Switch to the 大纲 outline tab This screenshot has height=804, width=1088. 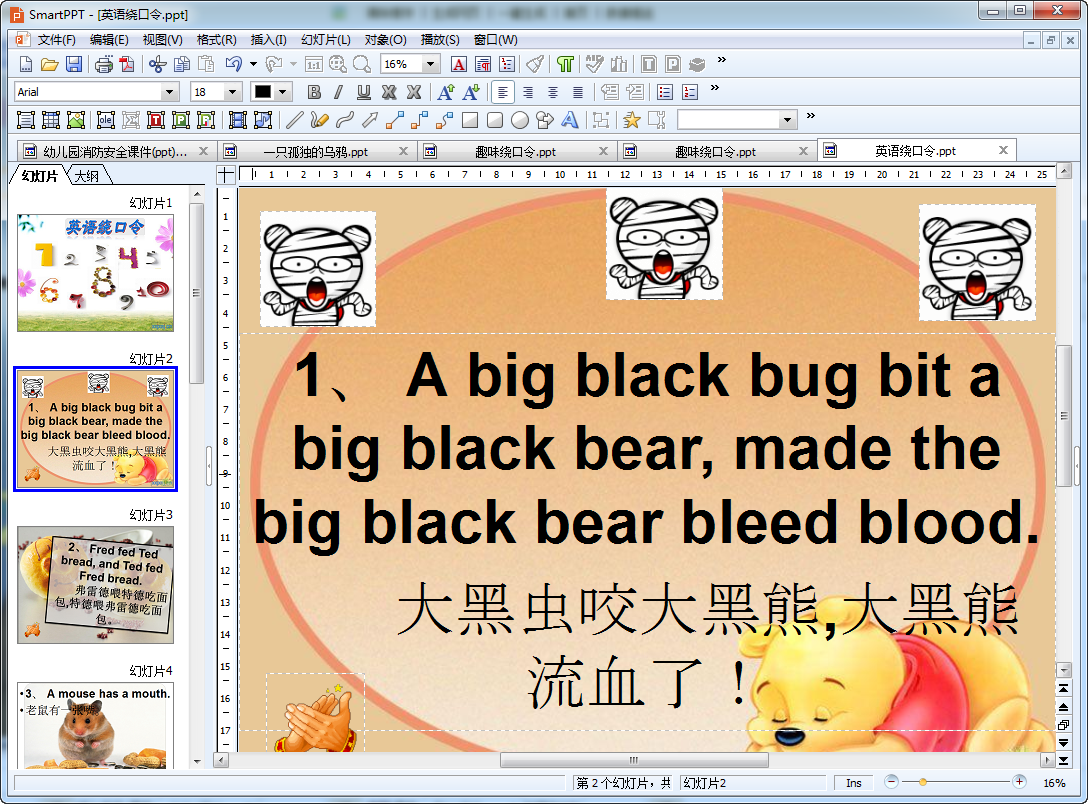[87, 176]
